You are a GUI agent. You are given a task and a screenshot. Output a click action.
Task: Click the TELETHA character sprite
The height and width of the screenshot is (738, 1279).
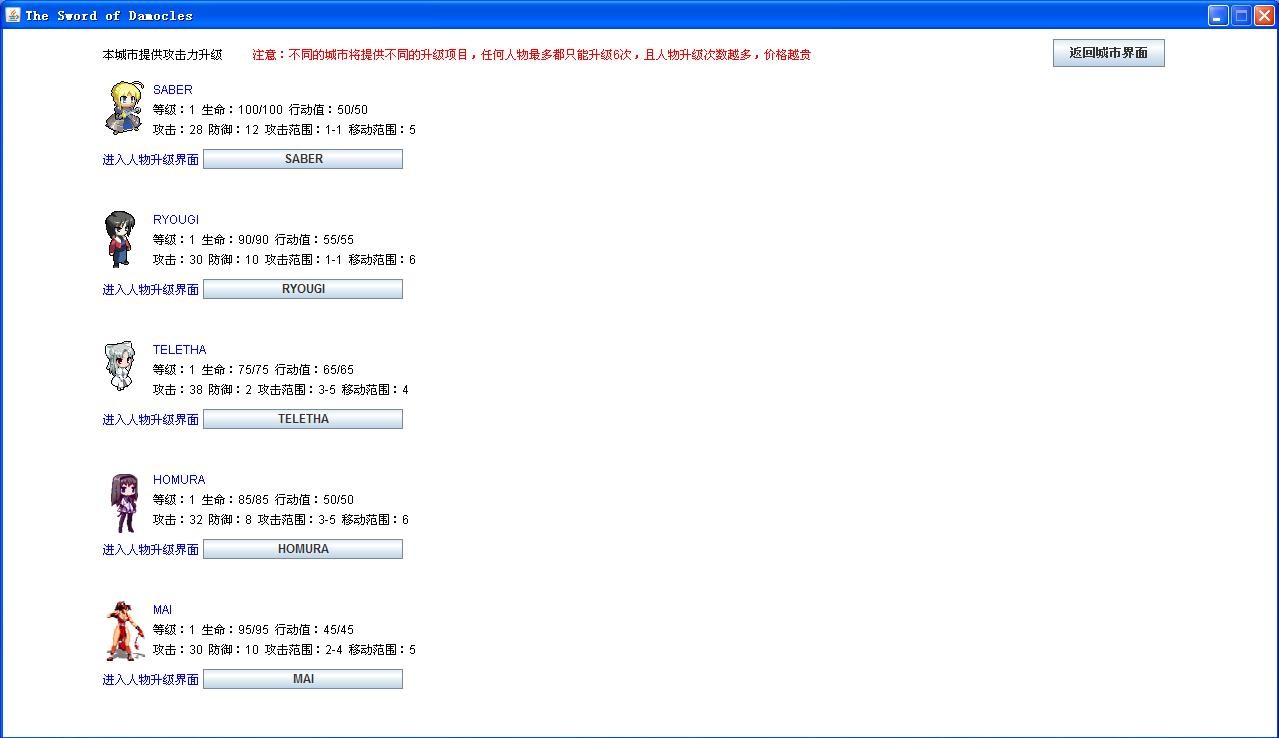click(x=119, y=366)
